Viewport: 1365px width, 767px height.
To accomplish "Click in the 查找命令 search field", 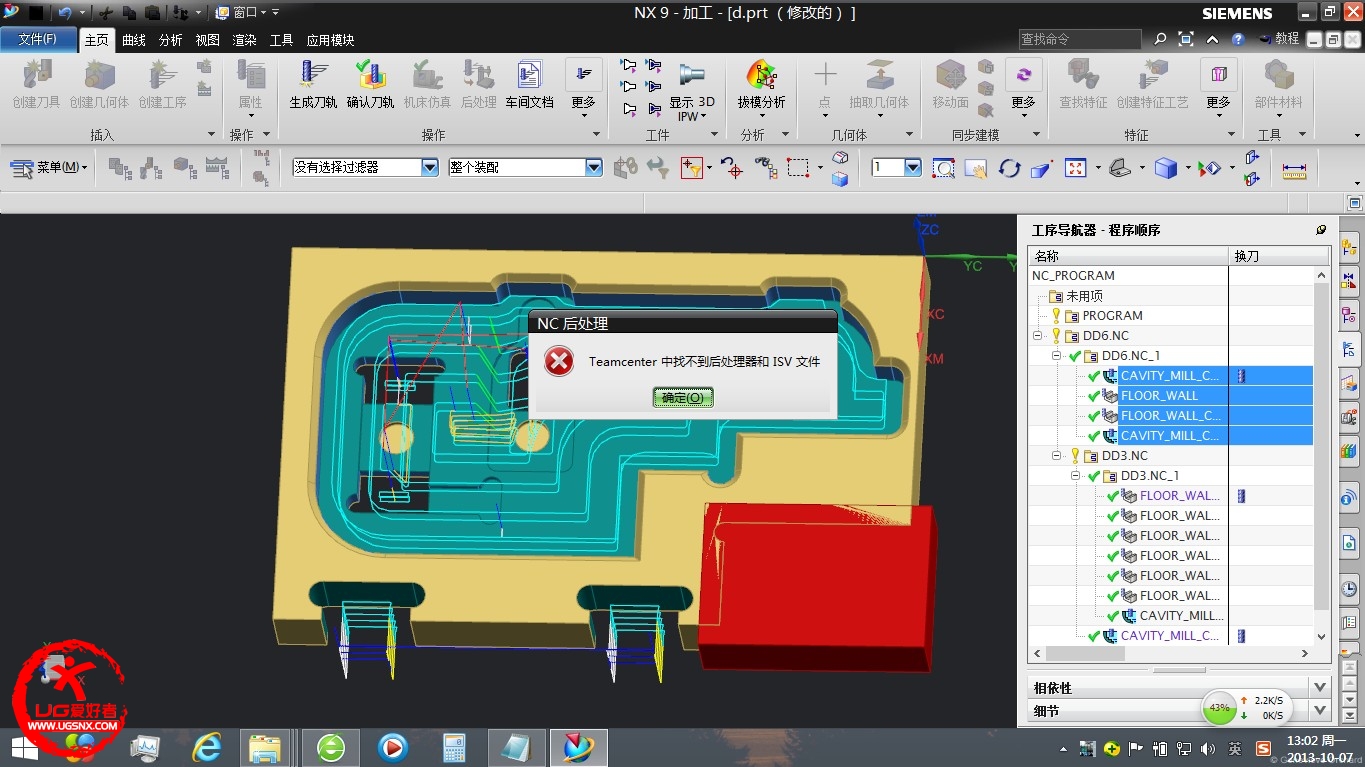I will tap(1080, 39).
